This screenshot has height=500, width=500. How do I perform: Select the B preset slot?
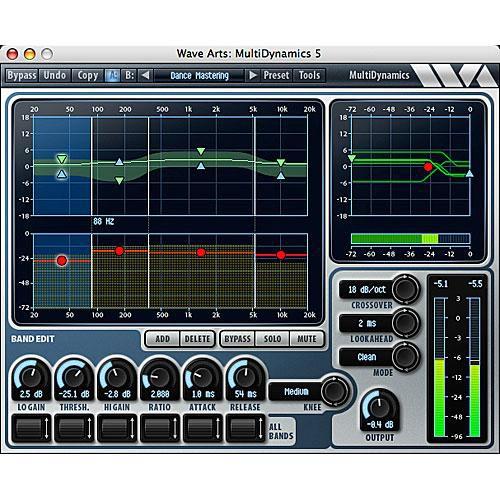tap(129, 75)
